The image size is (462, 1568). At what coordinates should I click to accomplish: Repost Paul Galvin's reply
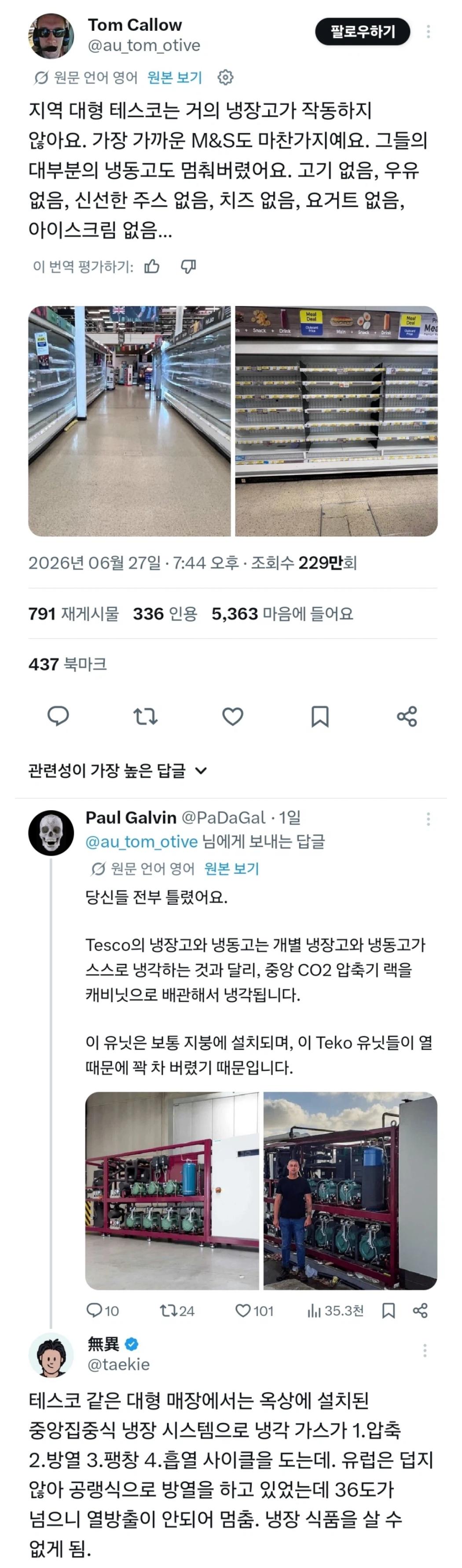click(177, 1310)
